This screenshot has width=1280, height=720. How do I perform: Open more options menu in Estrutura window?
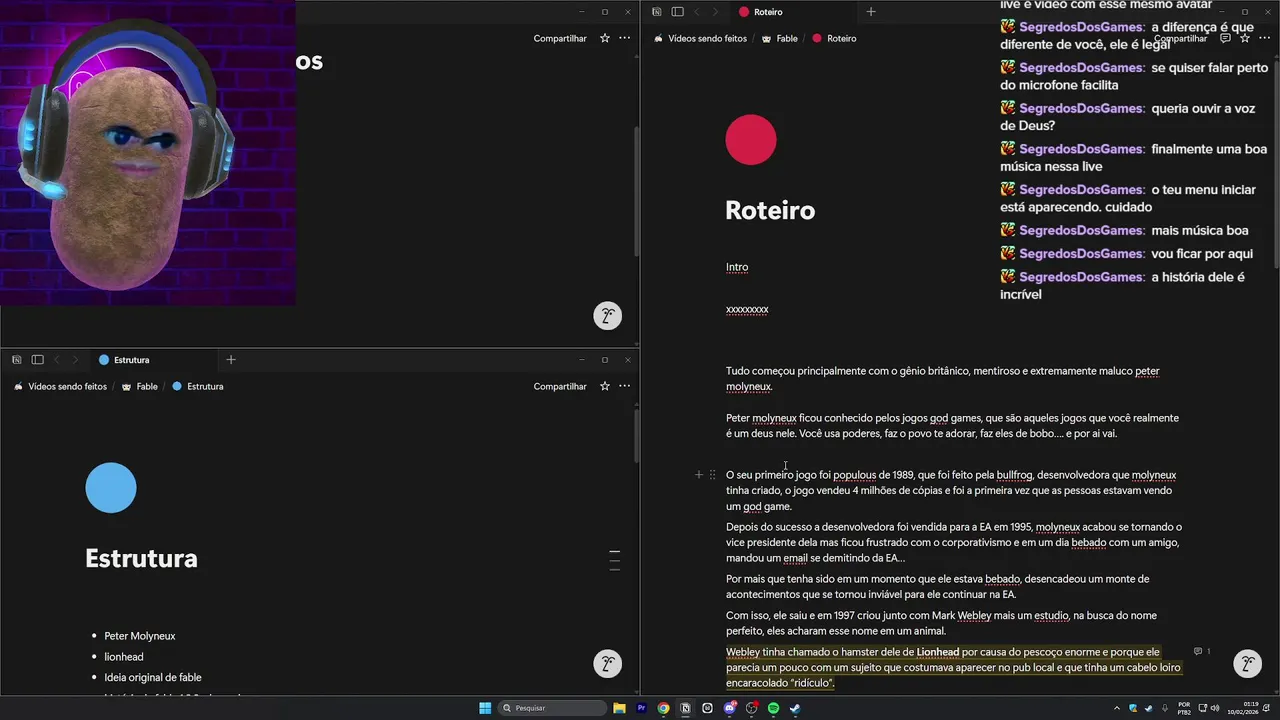[x=625, y=386]
